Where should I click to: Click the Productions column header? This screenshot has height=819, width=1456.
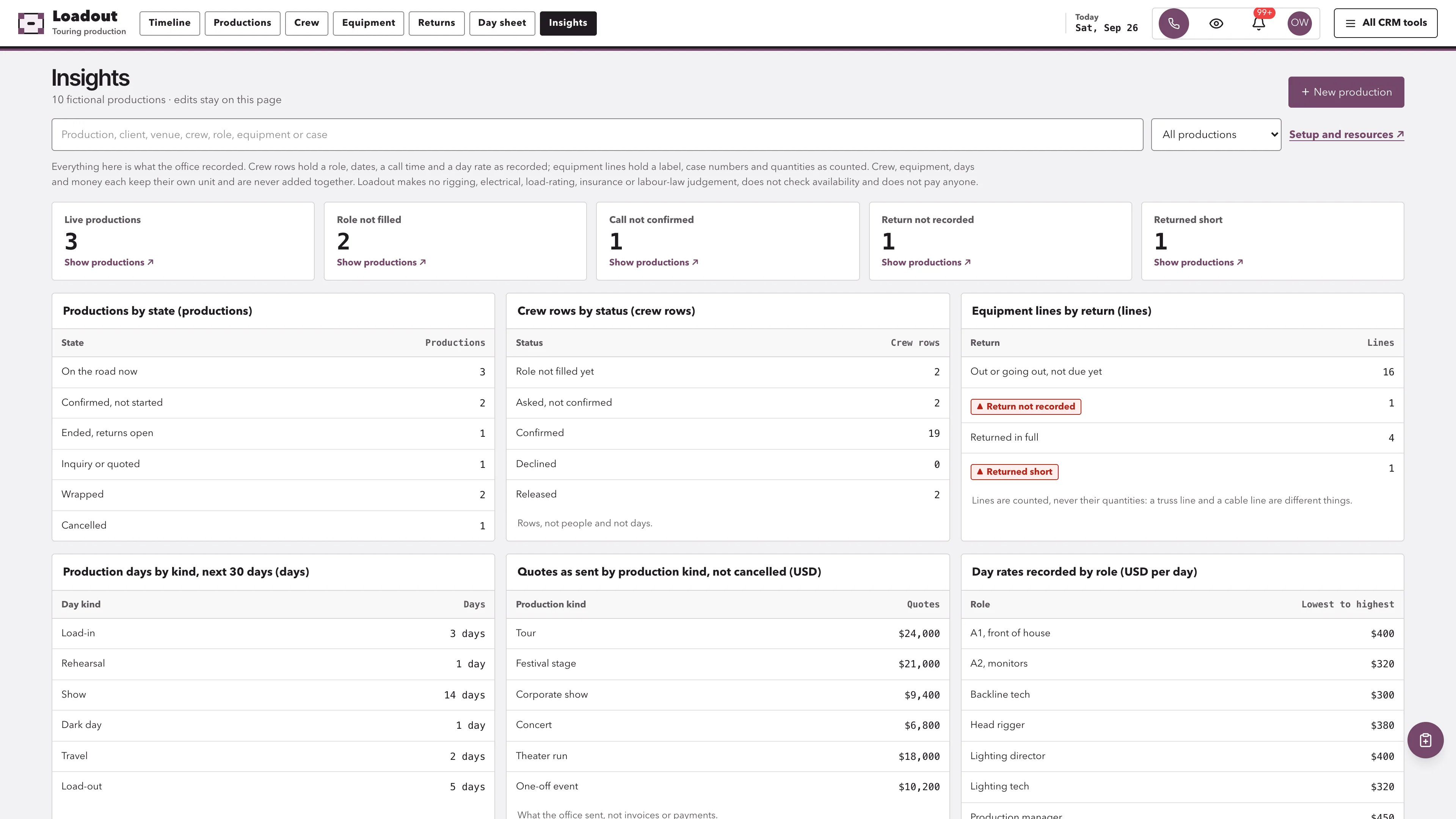[455, 342]
